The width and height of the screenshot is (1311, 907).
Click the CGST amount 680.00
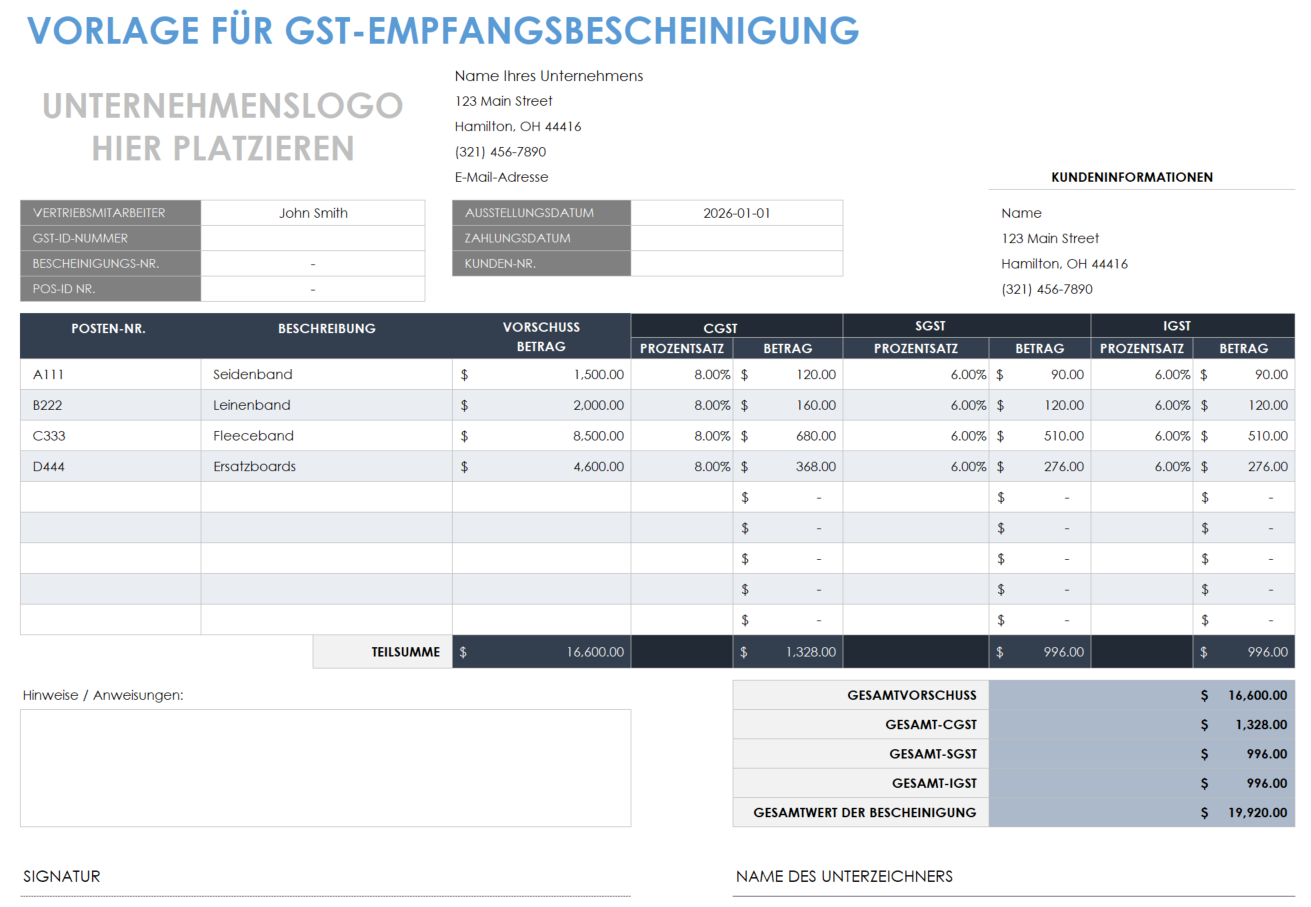point(816,436)
